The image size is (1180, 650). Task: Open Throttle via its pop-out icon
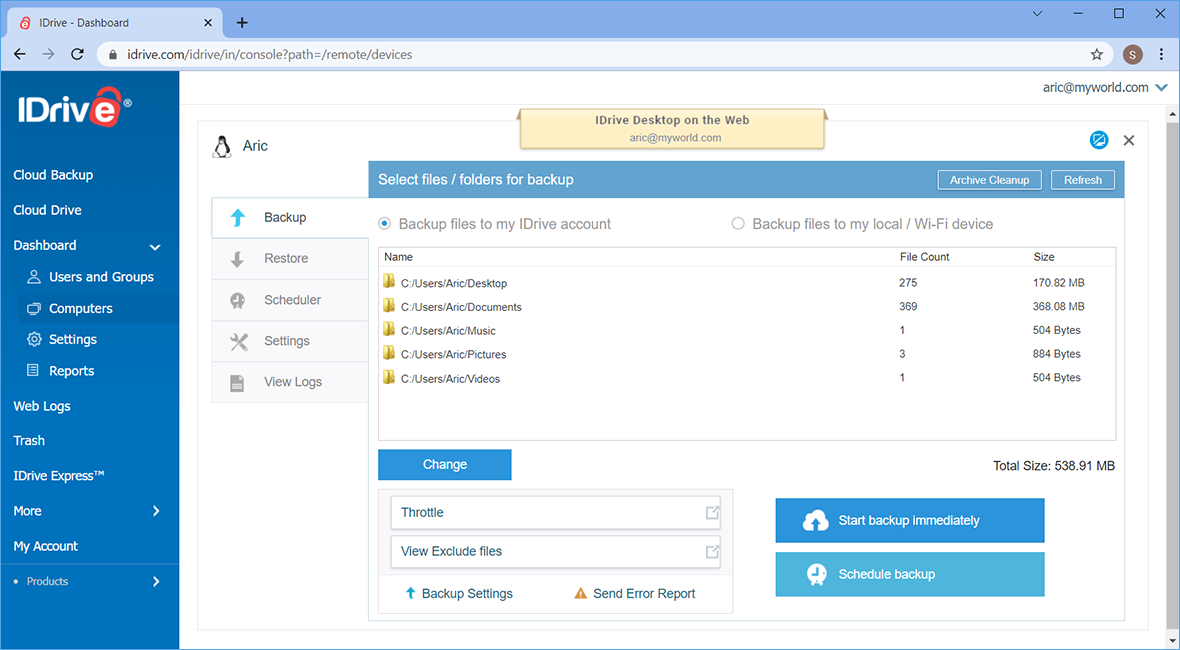712,512
